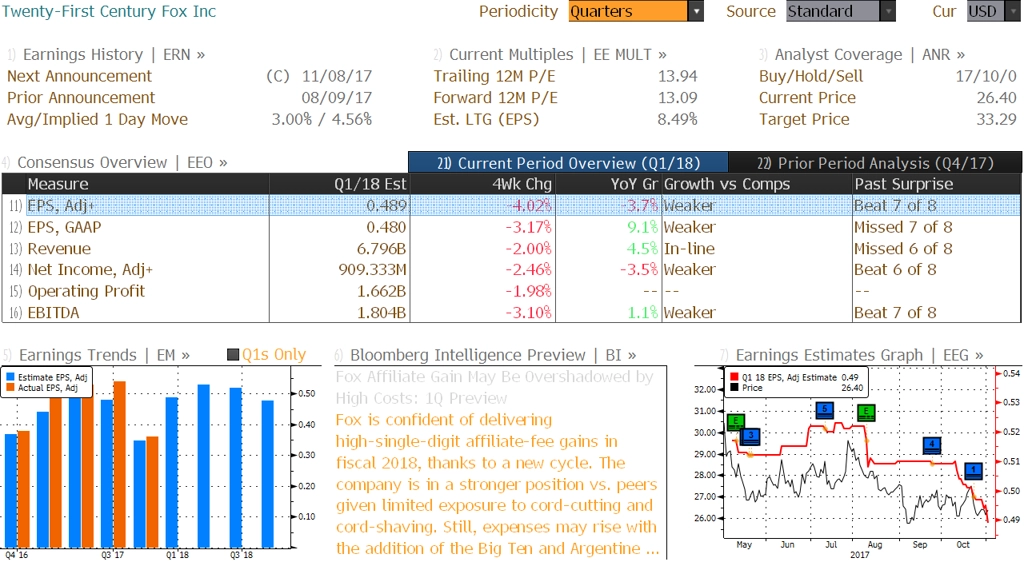Click 'Missed 6 of 8' past surprise
Viewport: 1024px width, 562px height.
903,249
